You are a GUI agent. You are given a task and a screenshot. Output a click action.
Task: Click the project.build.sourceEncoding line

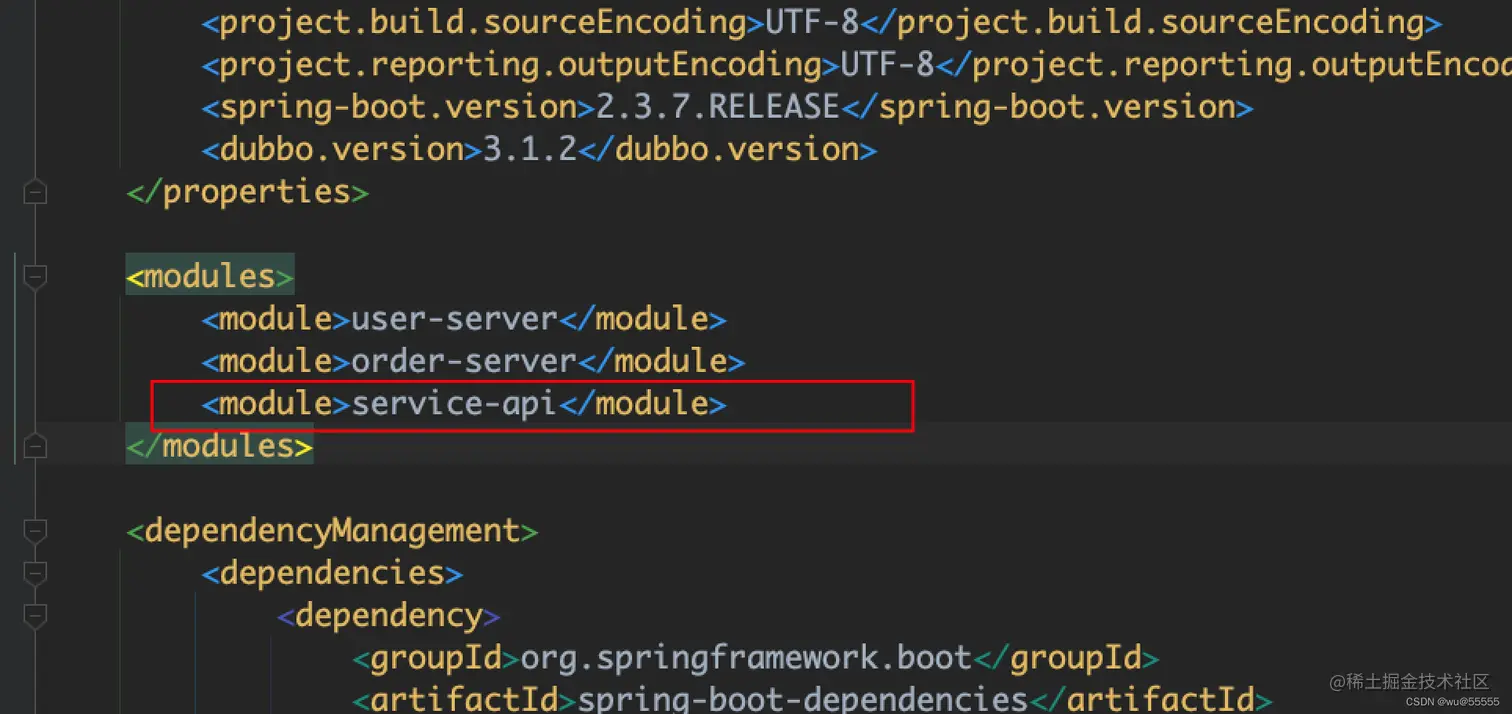(822, 22)
